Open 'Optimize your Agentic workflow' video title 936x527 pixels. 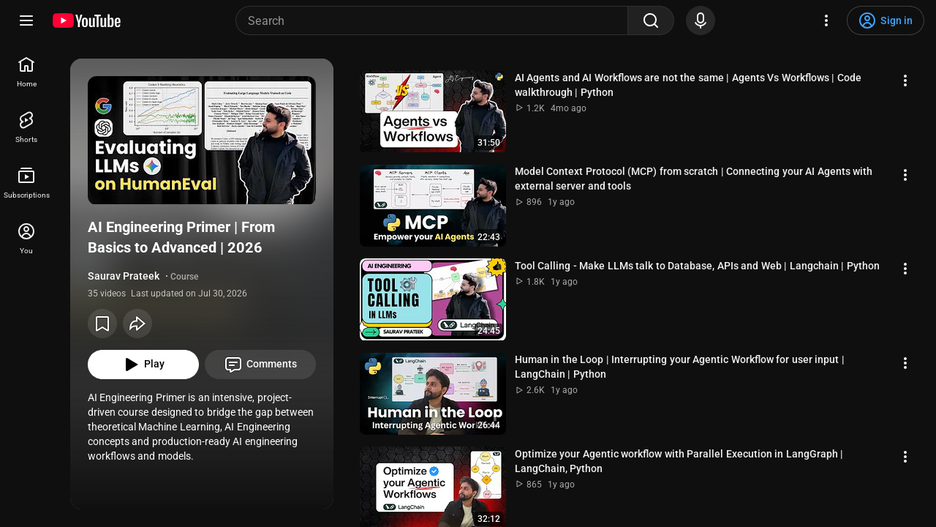(679, 461)
